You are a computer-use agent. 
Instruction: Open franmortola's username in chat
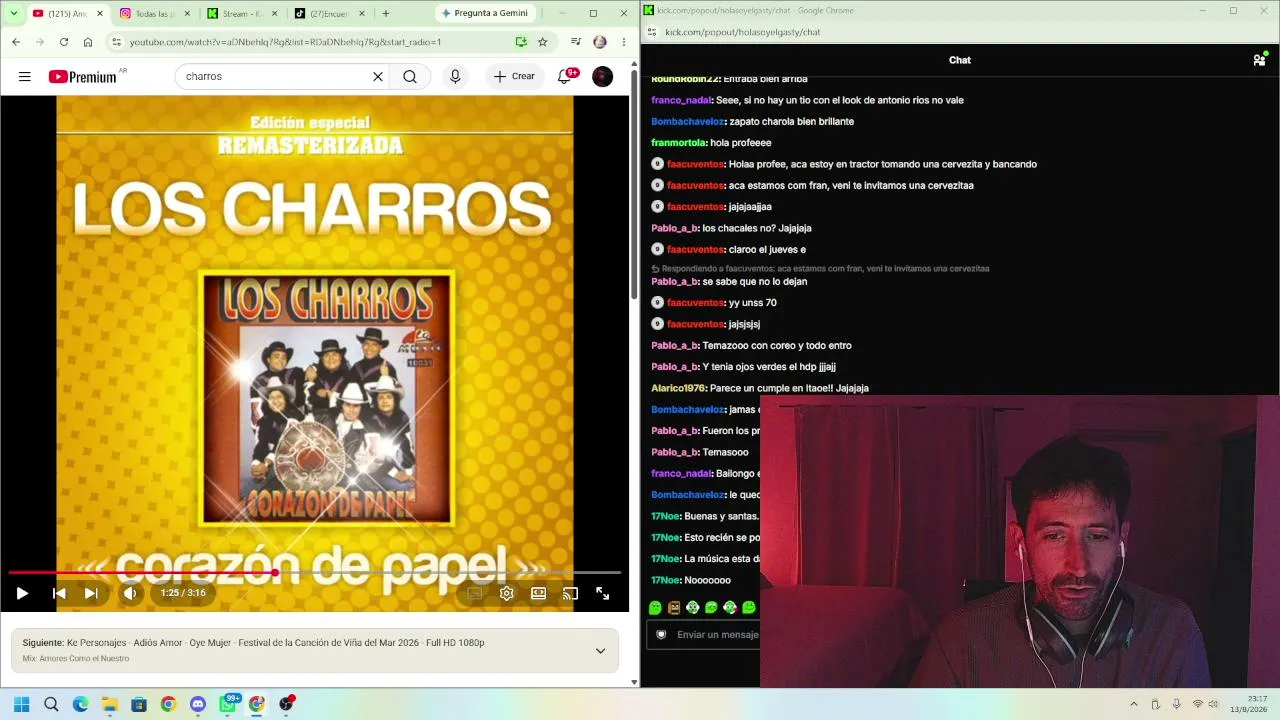click(x=678, y=143)
